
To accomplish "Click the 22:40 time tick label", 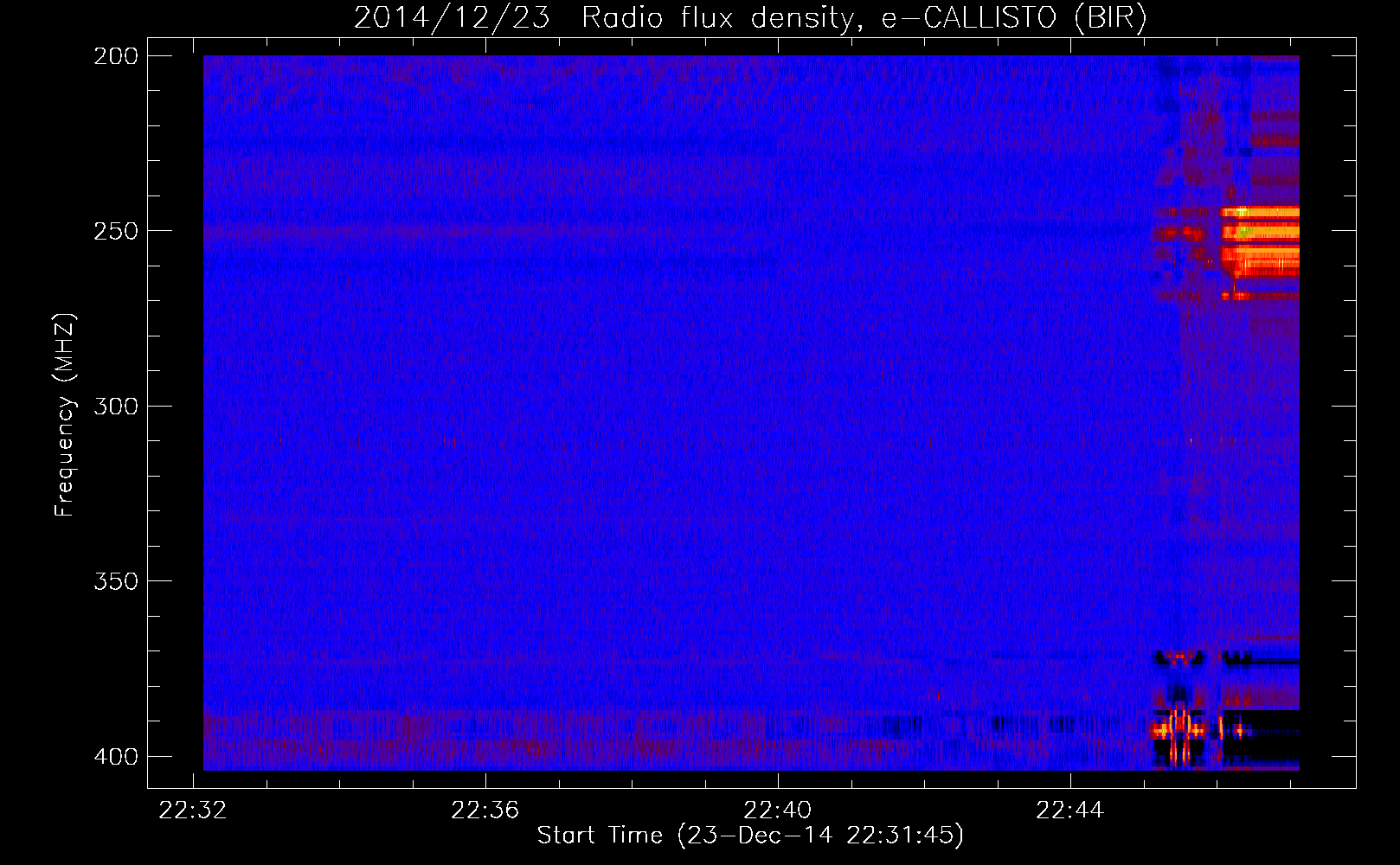I will coord(778,810).
